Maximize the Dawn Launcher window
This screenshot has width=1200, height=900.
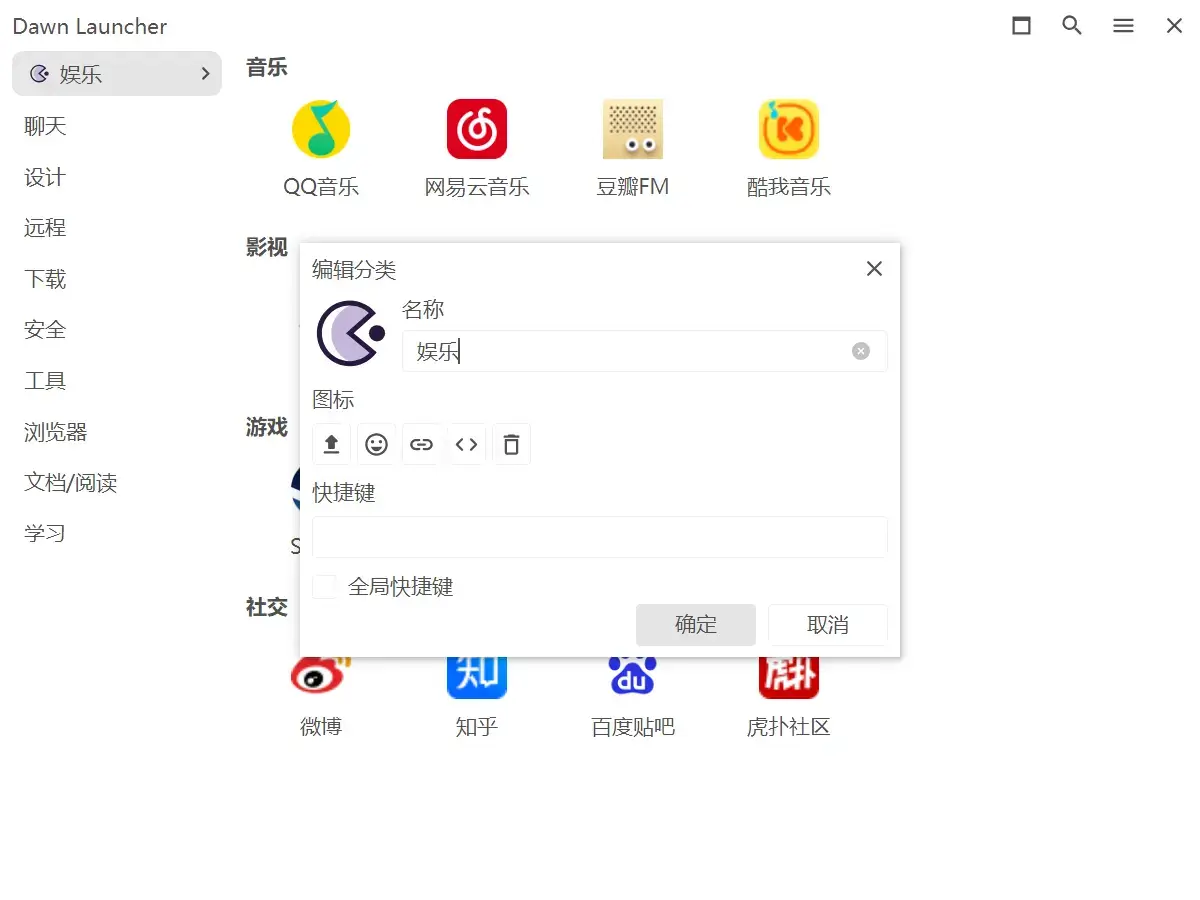pyautogui.click(x=1021, y=26)
